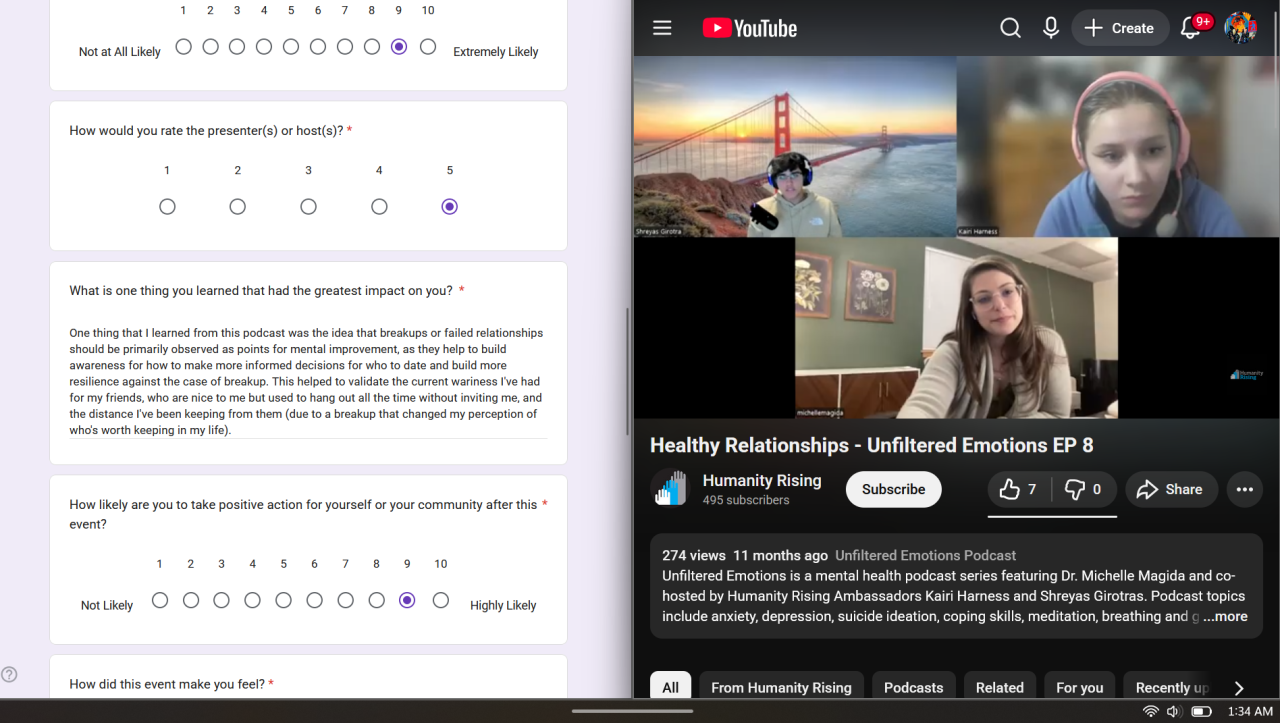Open Humanity Rising channel avatar
Image resolution: width=1280 pixels, height=723 pixels.
coord(670,489)
